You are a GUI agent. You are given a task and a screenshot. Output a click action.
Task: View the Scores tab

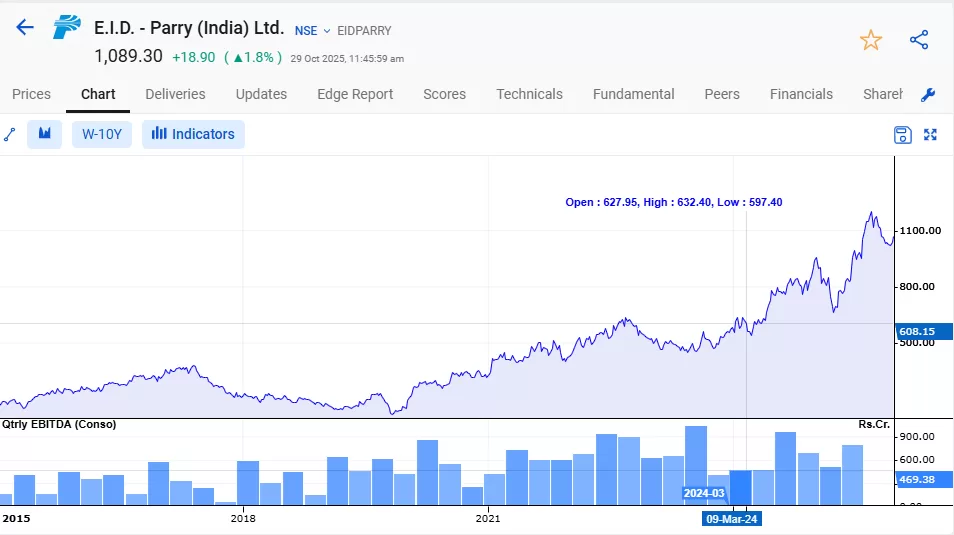pyautogui.click(x=444, y=94)
